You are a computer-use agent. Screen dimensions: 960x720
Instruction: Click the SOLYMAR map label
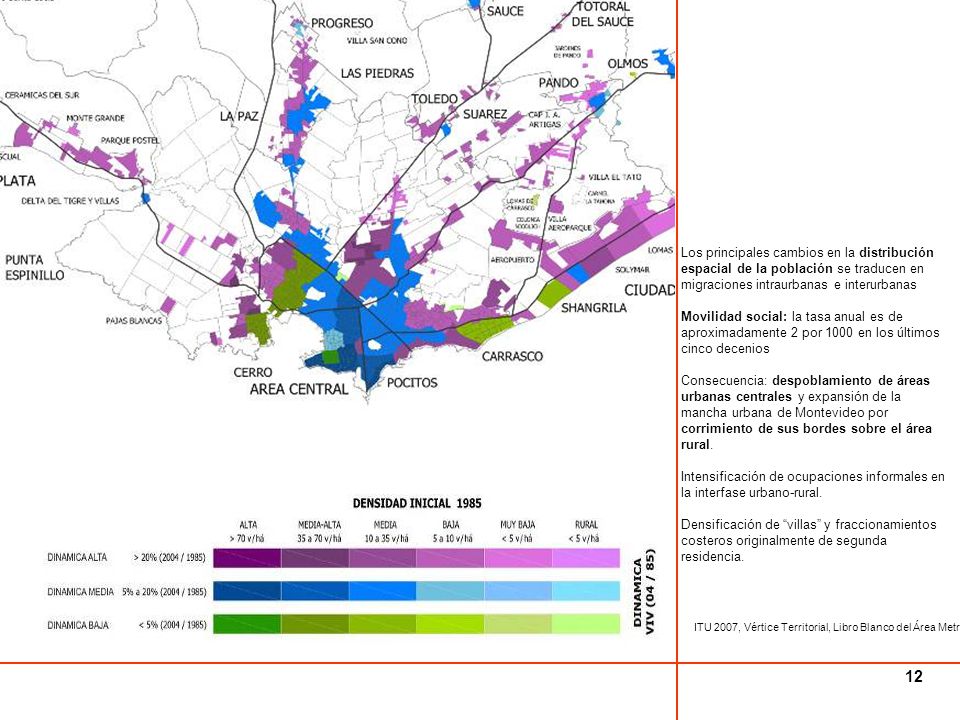632,270
